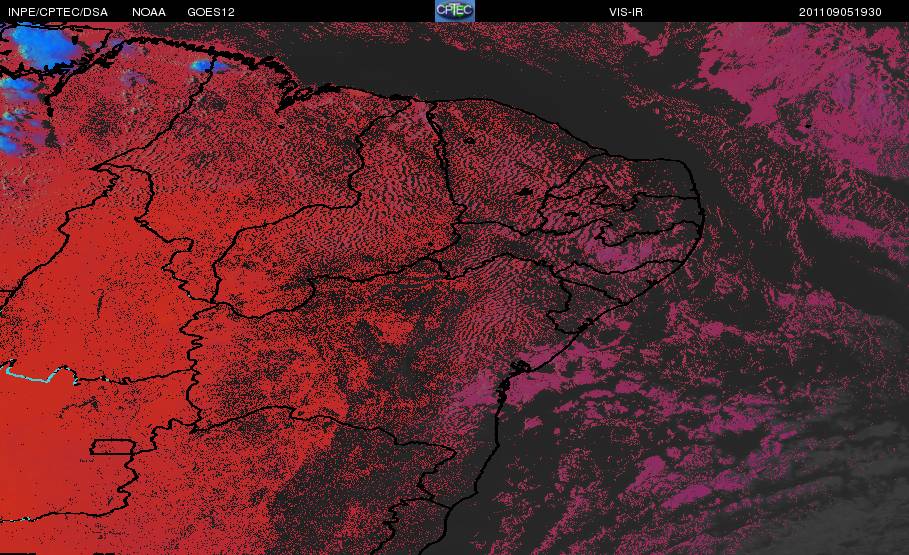Select the GOES12 satellite label
909x555 pixels.
coord(211,12)
